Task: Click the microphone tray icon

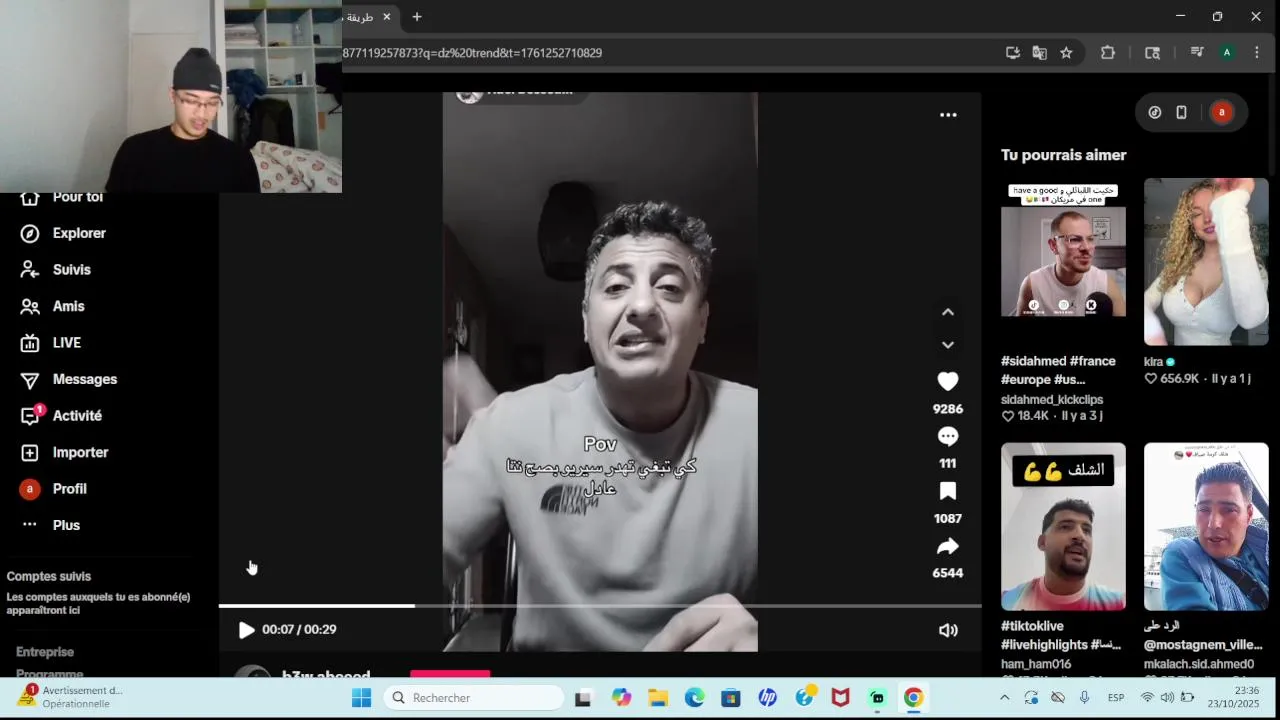Action: pyautogui.click(x=1084, y=698)
